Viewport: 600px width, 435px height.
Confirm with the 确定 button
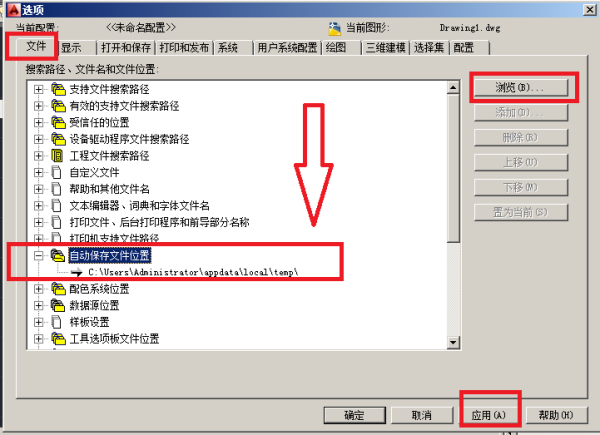coord(354,415)
